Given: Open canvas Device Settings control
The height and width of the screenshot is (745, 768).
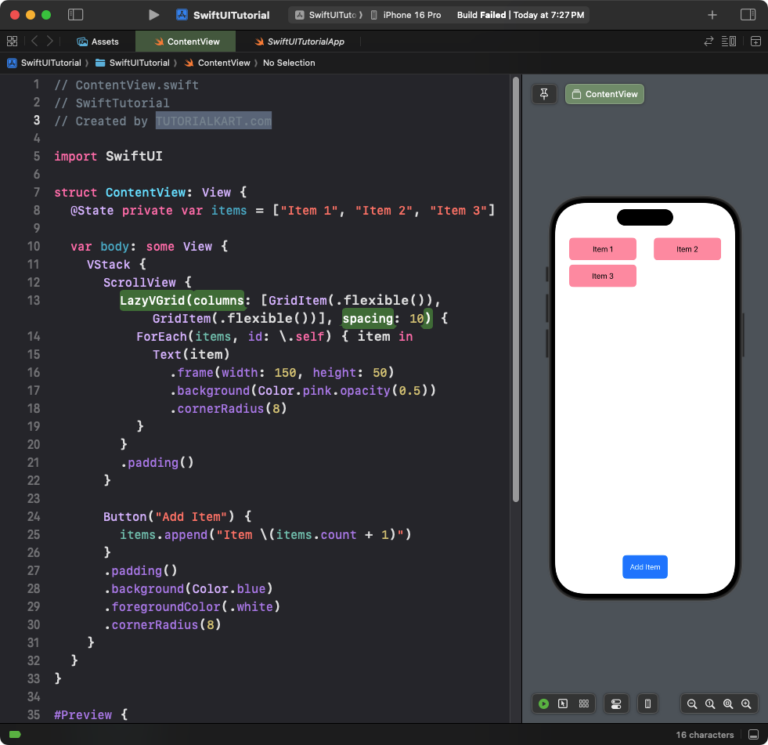Looking at the screenshot, I should (616, 704).
